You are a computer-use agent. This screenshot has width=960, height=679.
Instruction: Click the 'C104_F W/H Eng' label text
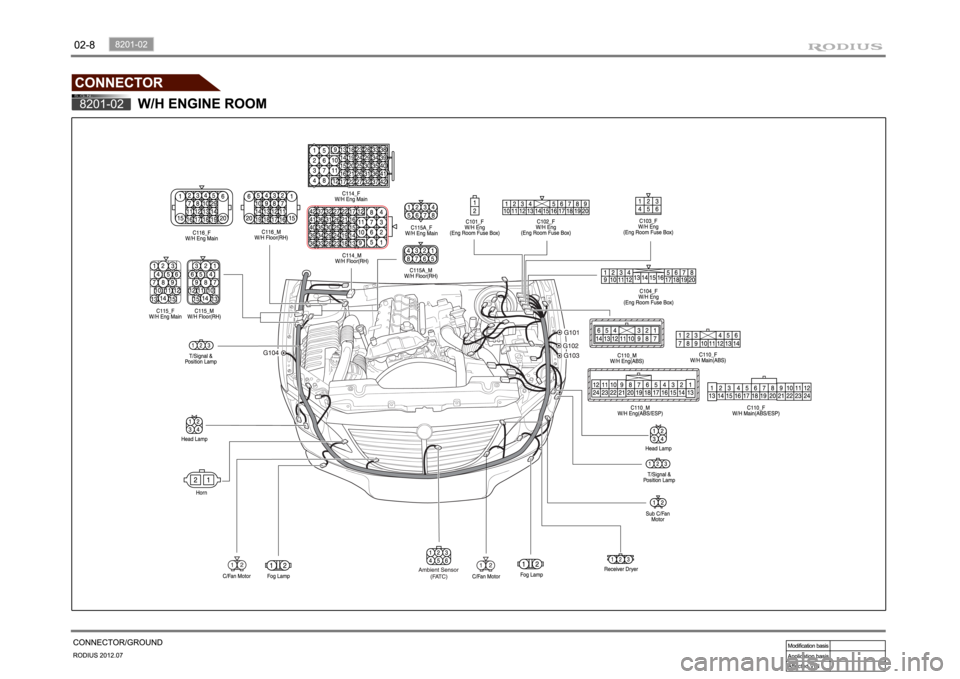click(648, 294)
